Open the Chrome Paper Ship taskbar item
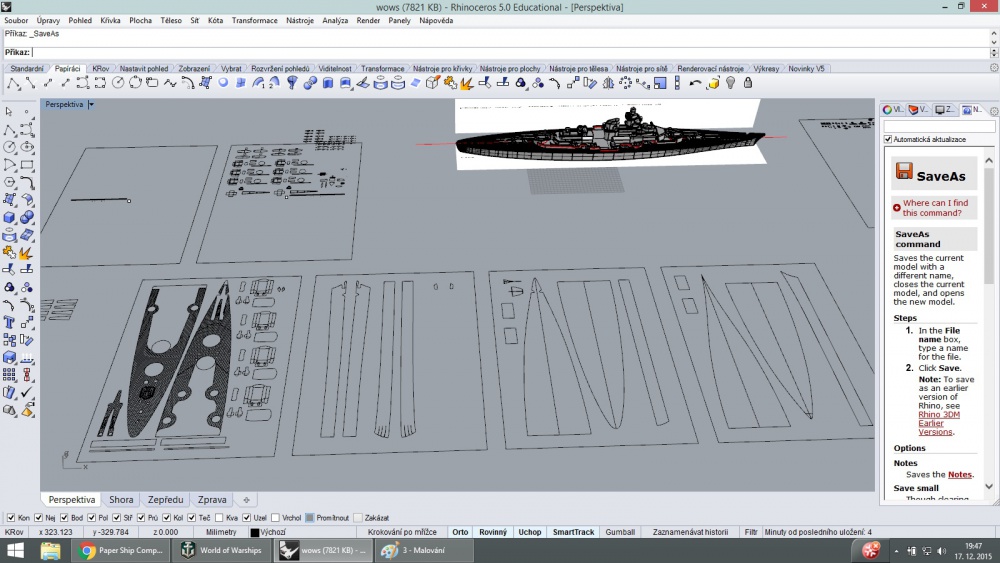1000x563 pixels. [x=121, y=550]
